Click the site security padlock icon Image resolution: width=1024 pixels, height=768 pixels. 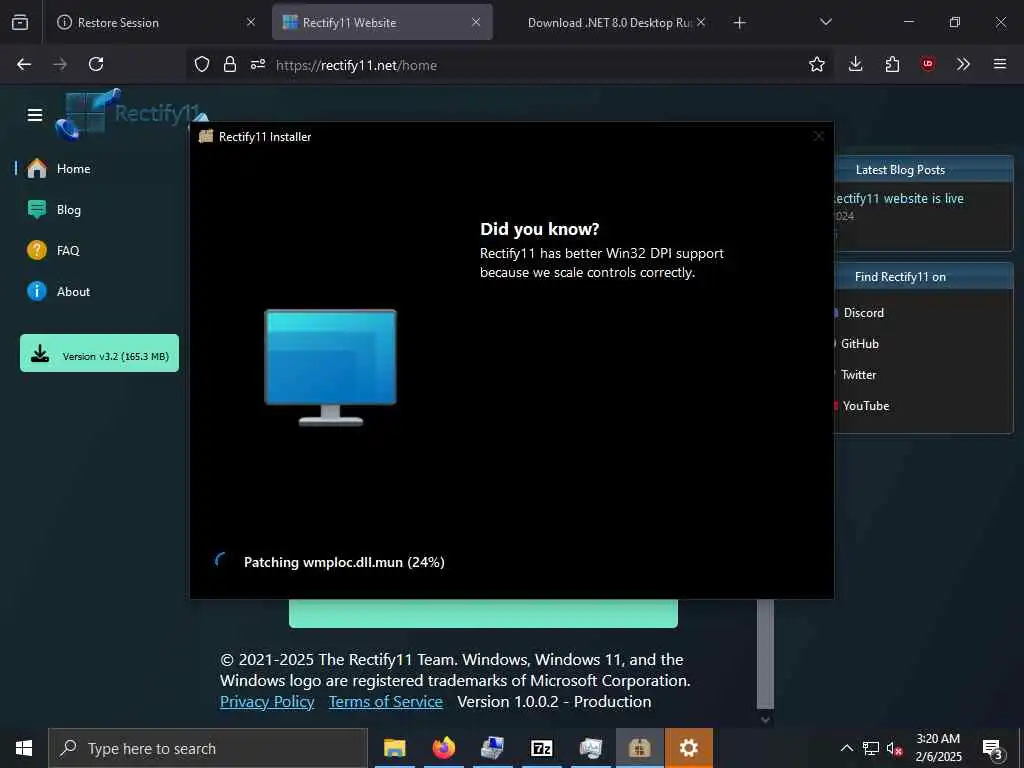230,64
